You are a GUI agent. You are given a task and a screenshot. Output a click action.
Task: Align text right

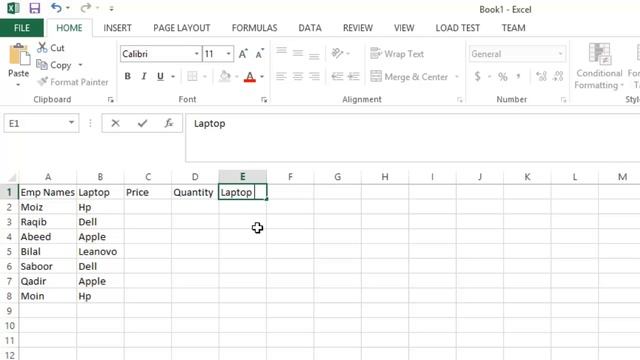pos(314,76)
